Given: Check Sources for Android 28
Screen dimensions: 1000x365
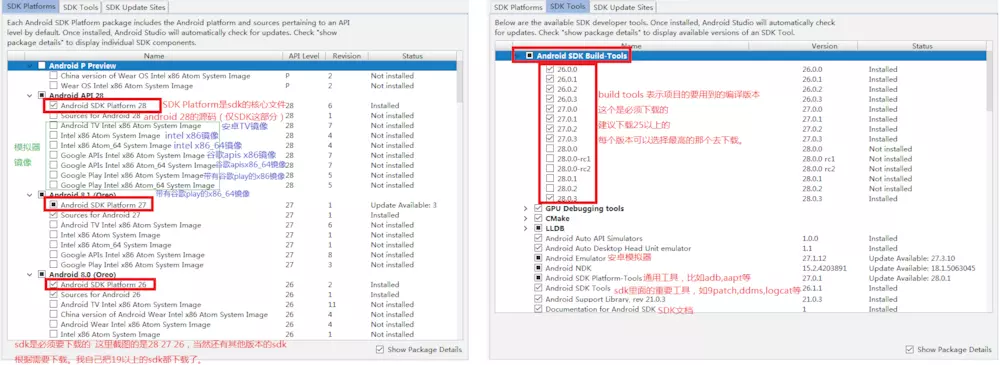Looking at the screenshot, I should click(x=54, y=115).
